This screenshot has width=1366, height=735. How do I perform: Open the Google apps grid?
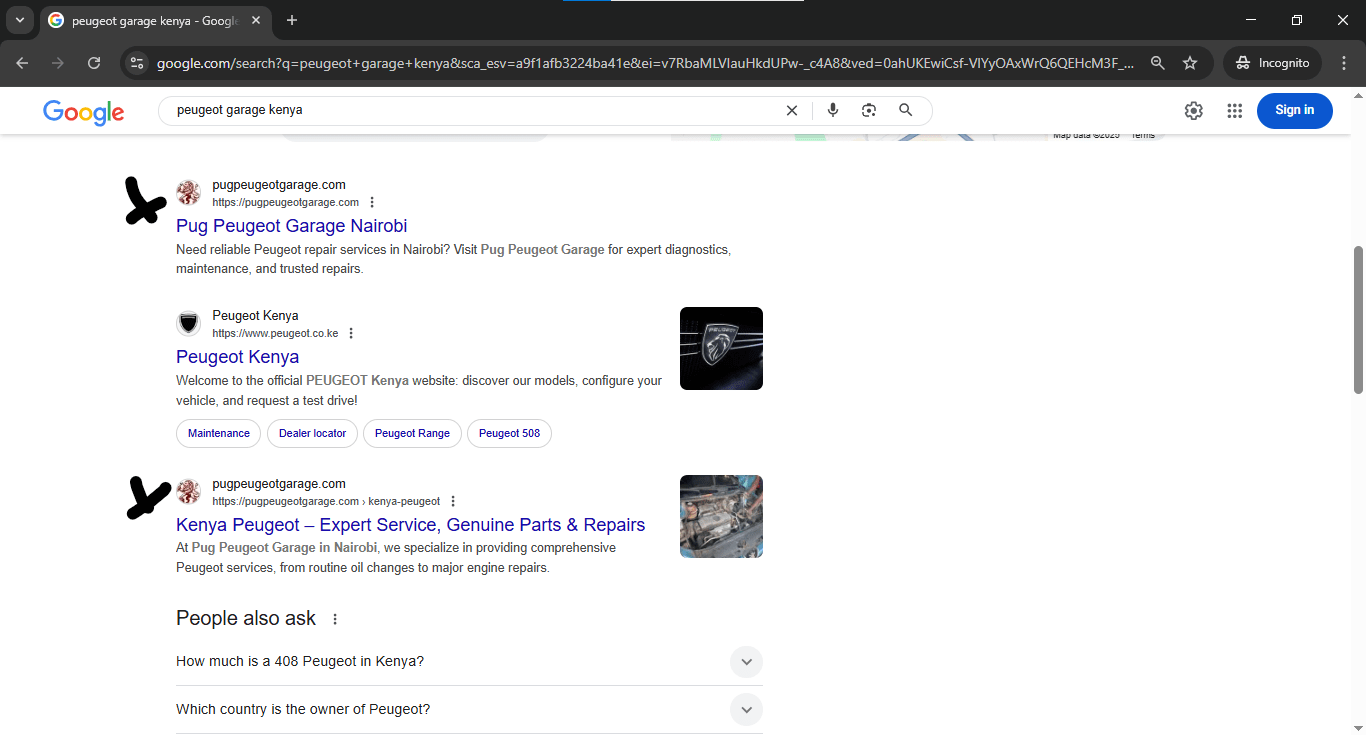[x=1235, y=111]
